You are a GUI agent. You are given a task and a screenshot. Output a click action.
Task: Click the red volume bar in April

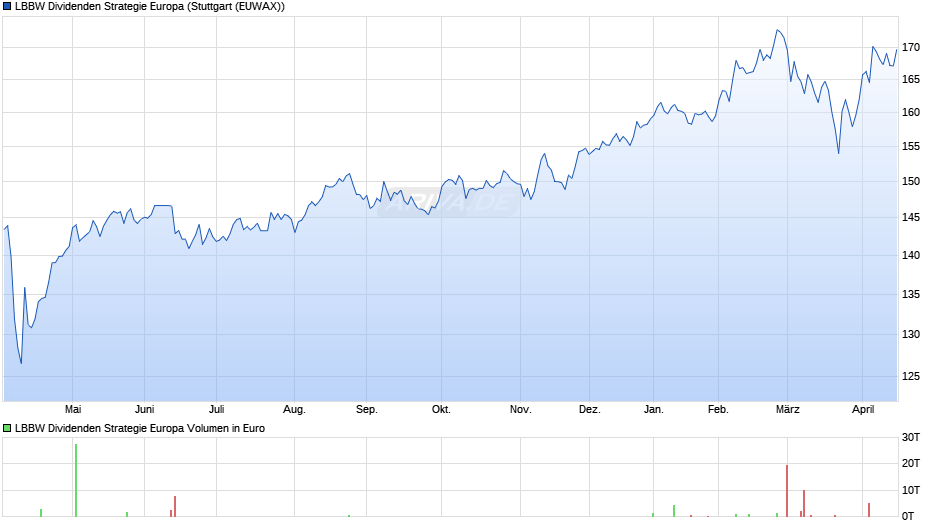[869, 510]
